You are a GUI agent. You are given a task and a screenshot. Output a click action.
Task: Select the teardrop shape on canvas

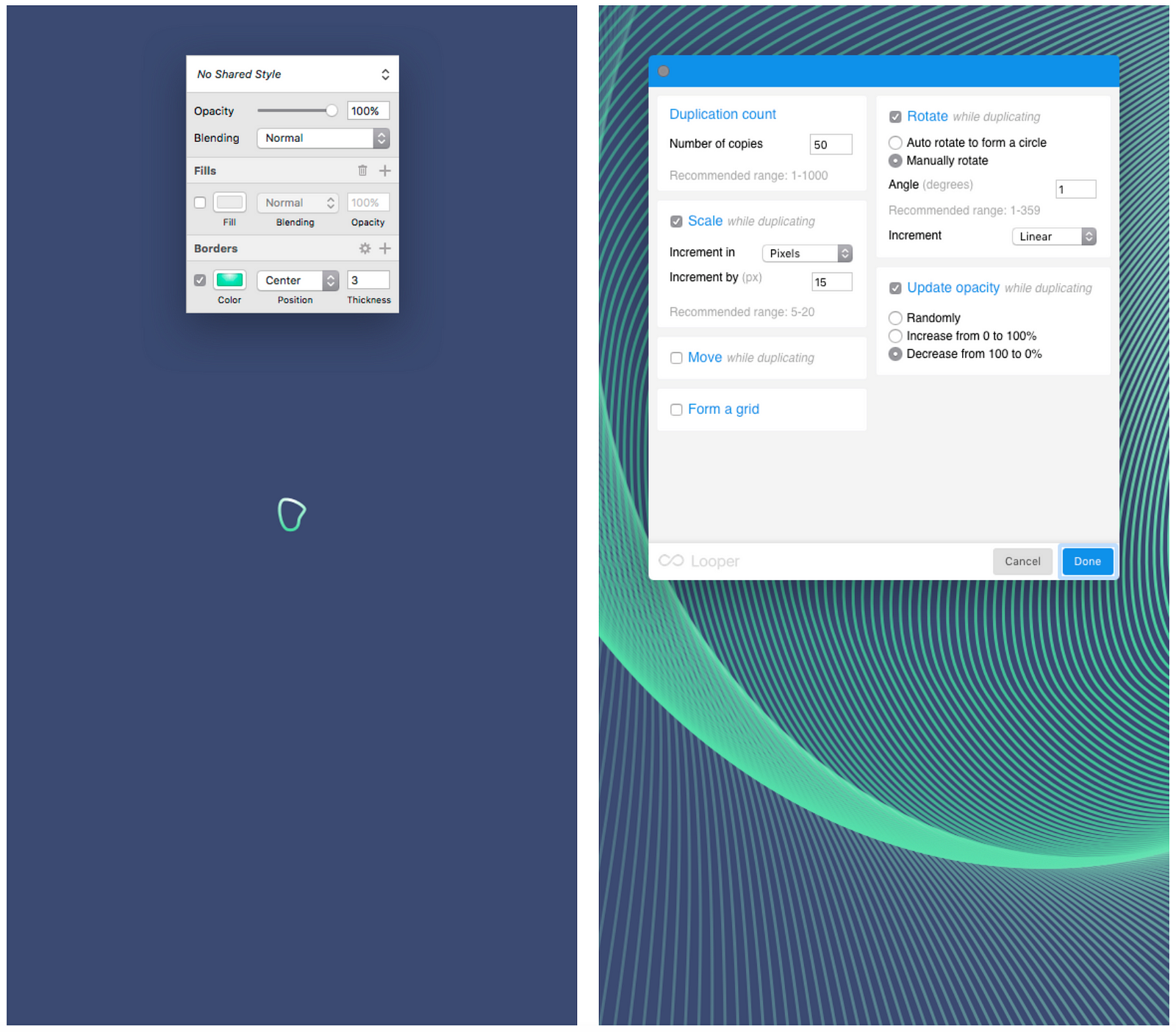tap(292, 515)
